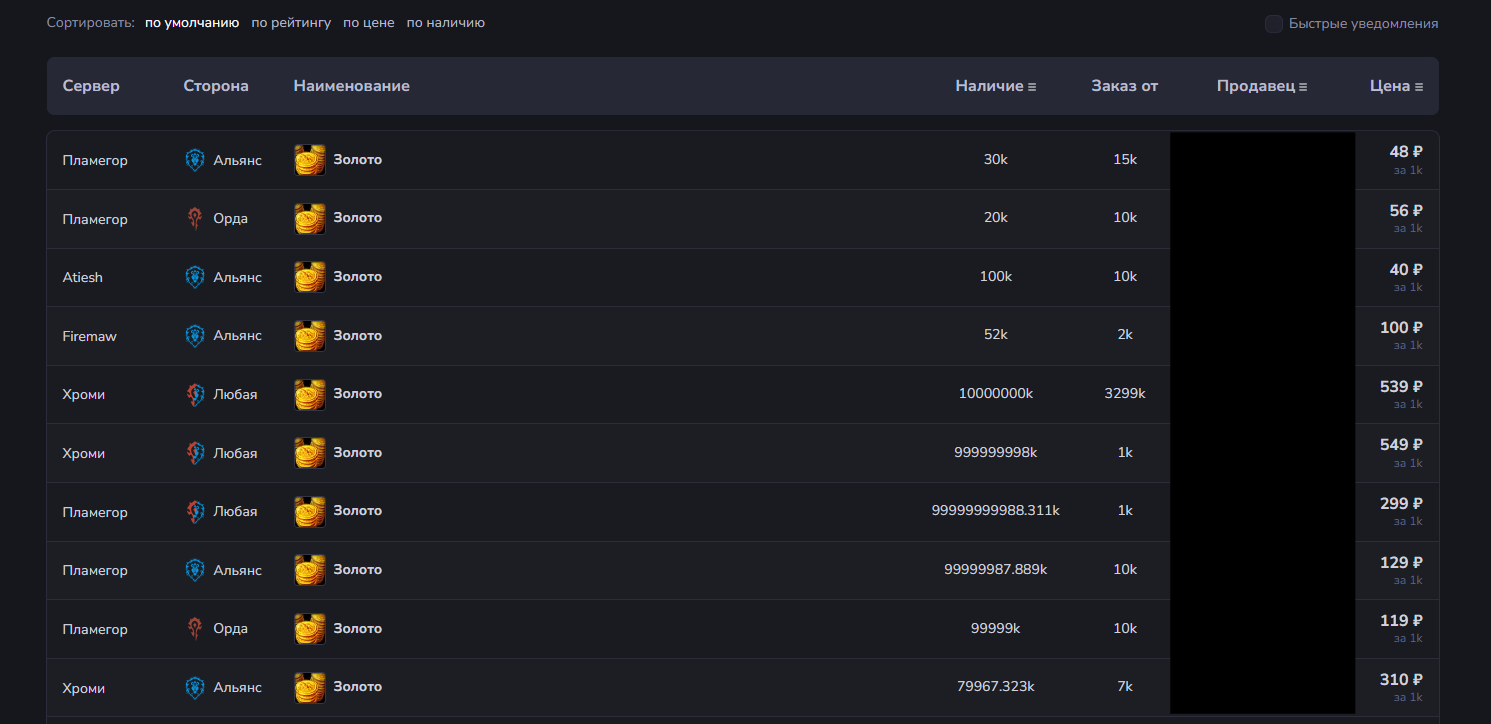Screen dimensions: 1491x724
Task: Click the 129 ₽ price
Action: pos(1401,563)
